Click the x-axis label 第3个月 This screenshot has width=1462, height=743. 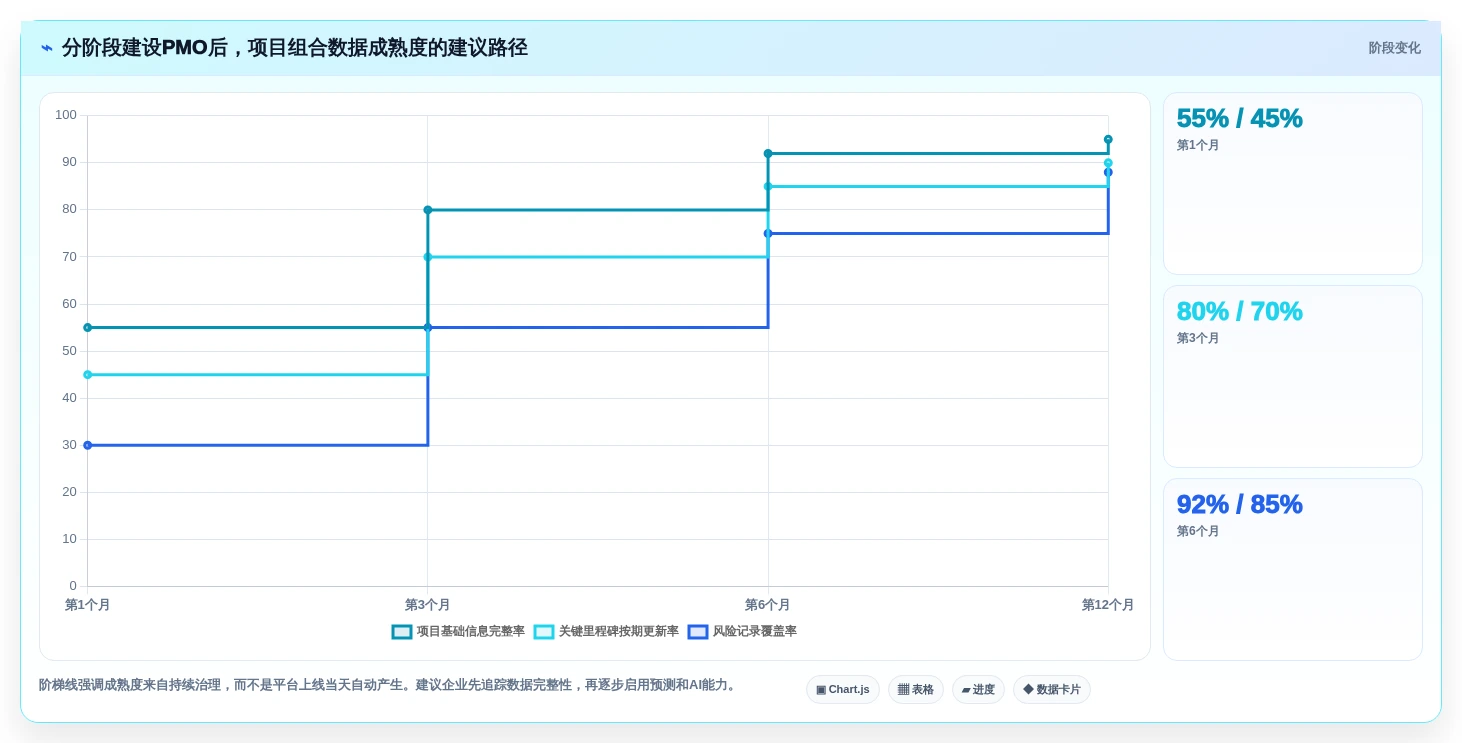coord(428,605)
